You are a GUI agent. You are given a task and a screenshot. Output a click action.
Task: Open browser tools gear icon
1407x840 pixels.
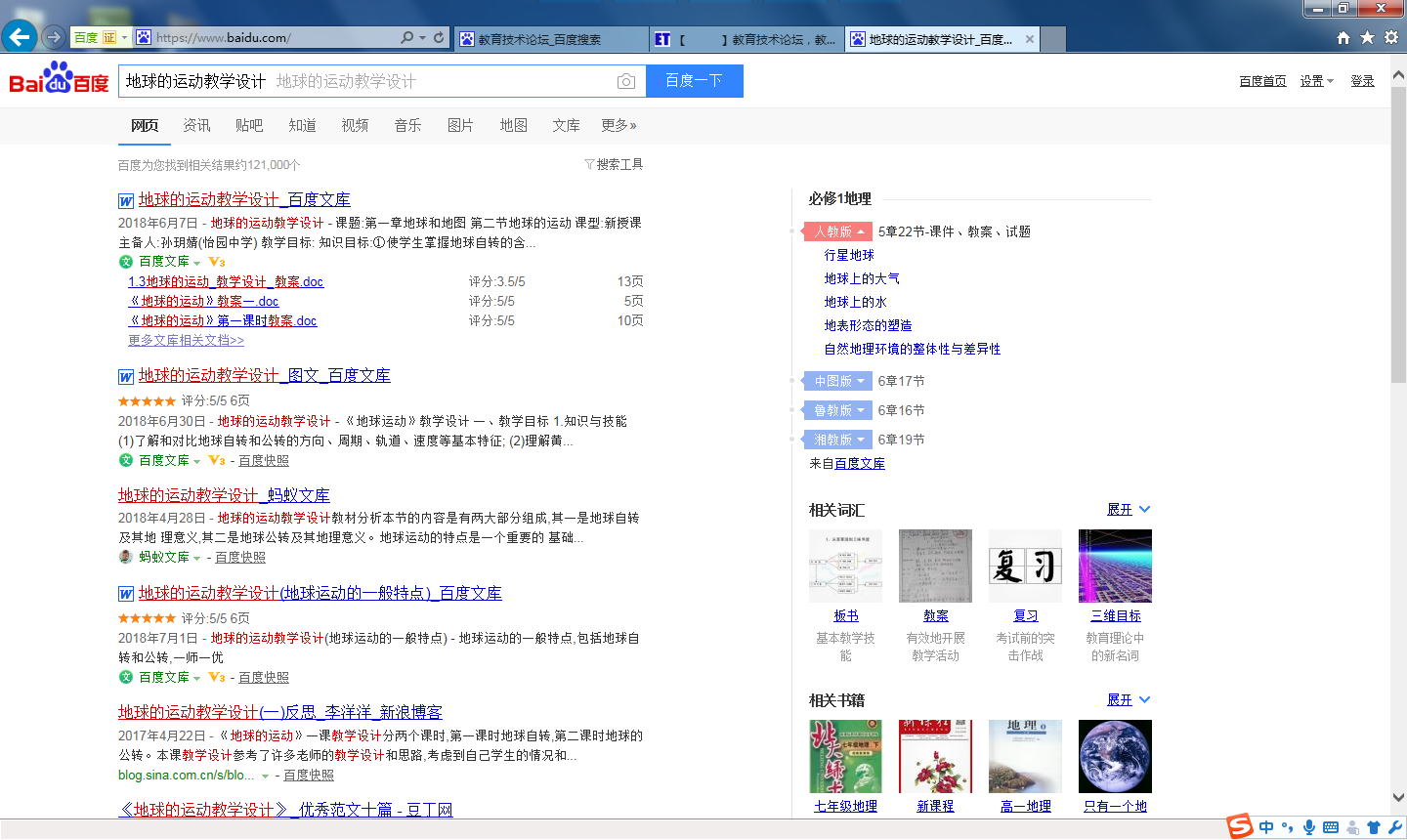coord(1391,37)
